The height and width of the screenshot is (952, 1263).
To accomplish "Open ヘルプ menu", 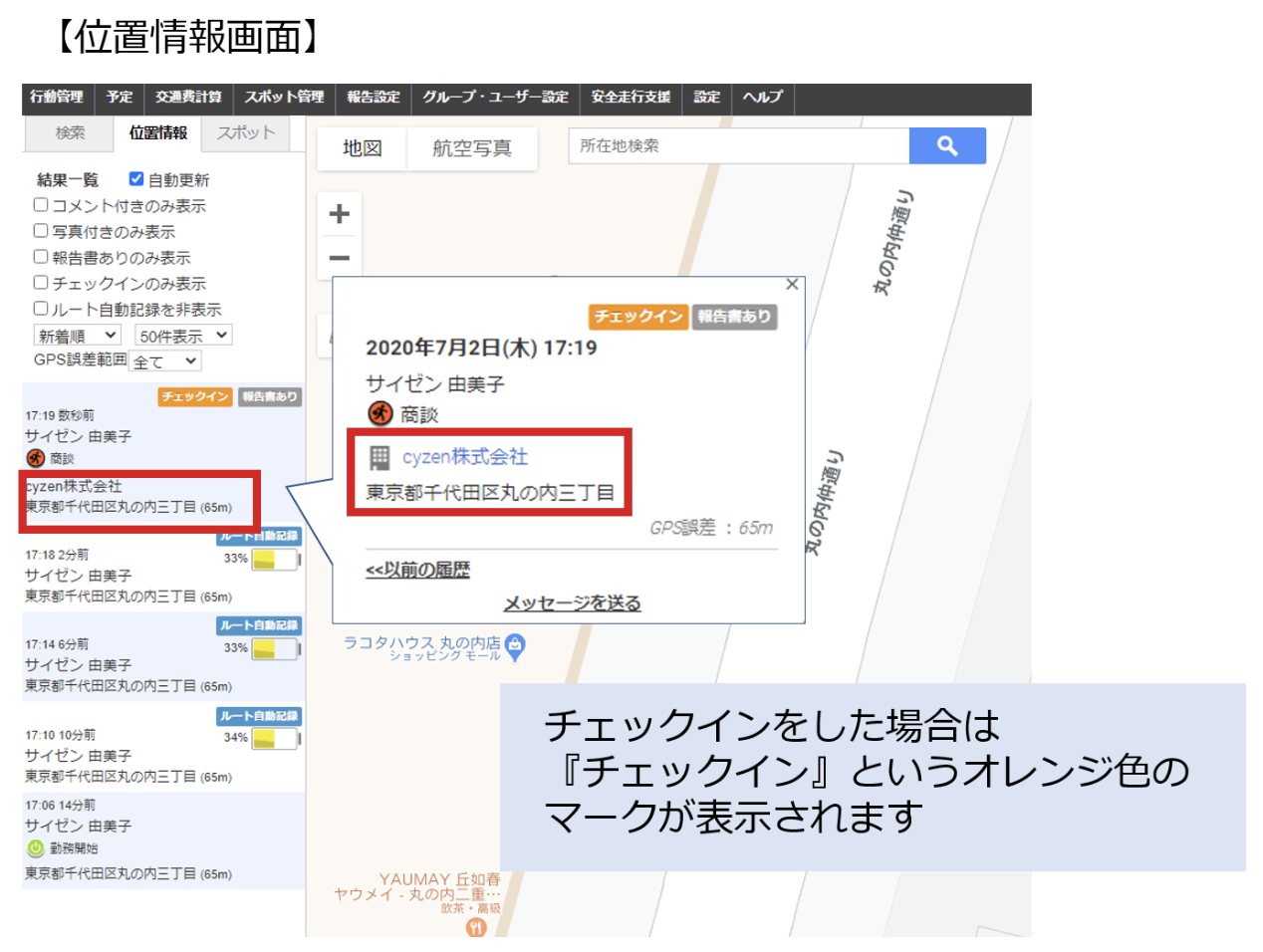I will pyautogui.click(x=763, y=98).
